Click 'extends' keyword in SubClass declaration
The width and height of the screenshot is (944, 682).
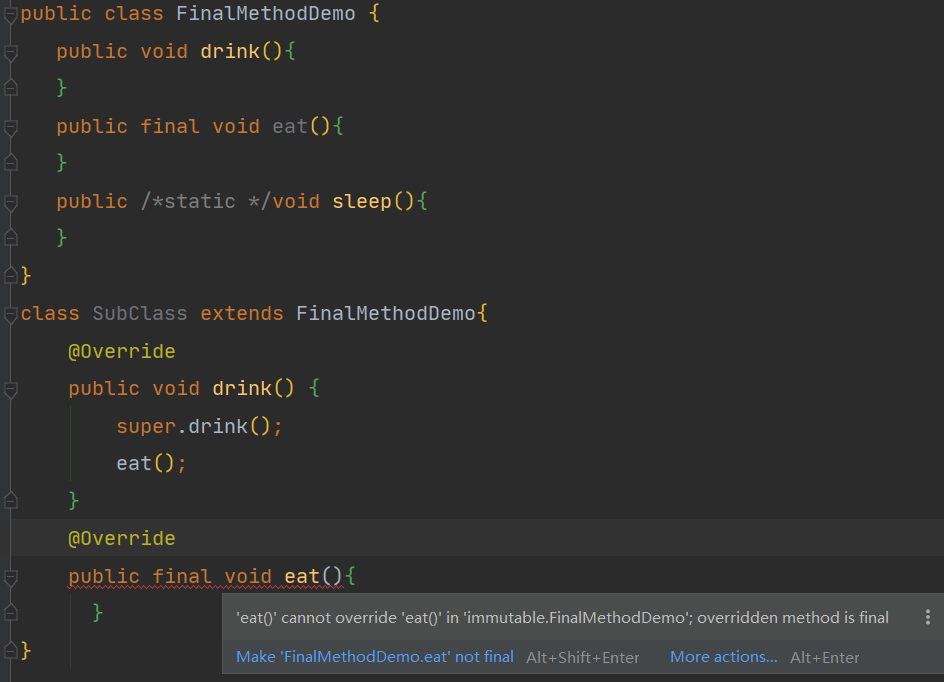pyautogui.click(x=241, y=314)
